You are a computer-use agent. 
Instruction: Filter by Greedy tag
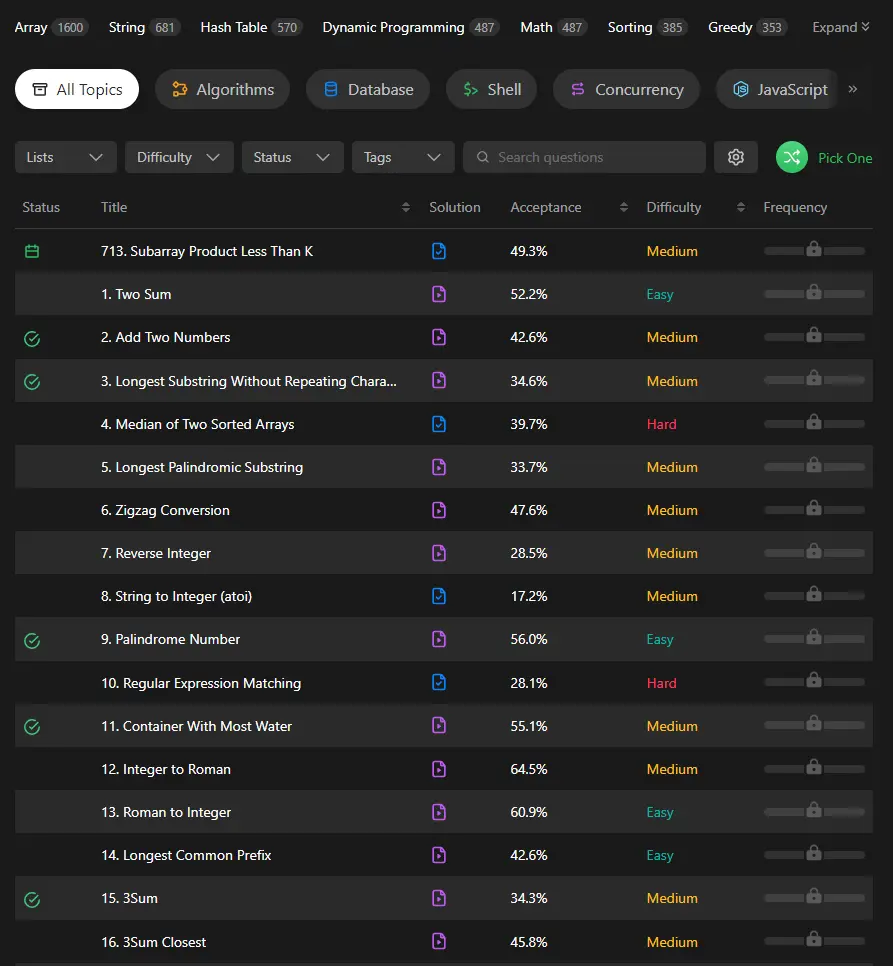pyautogui.click(x=747, y=27)
